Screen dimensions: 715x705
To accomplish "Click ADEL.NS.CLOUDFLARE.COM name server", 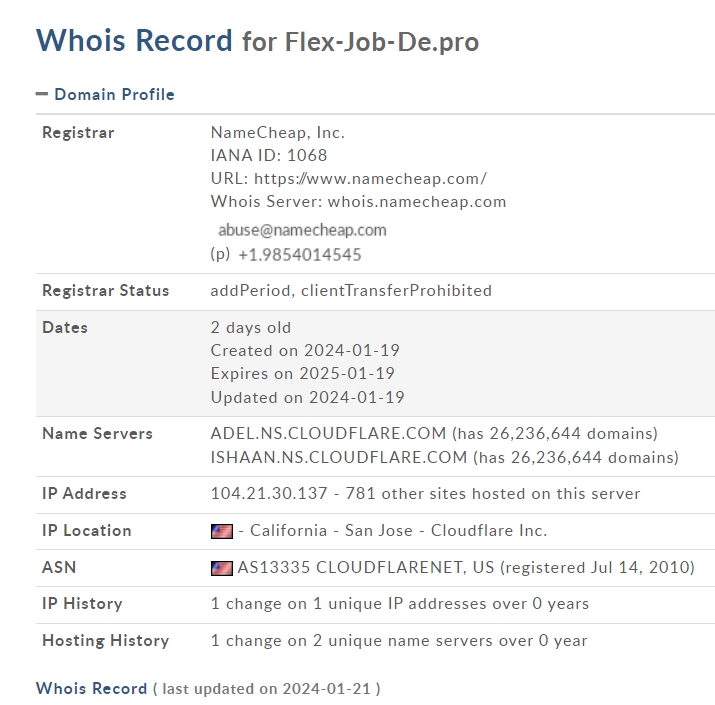I will (x=328, y=433).
